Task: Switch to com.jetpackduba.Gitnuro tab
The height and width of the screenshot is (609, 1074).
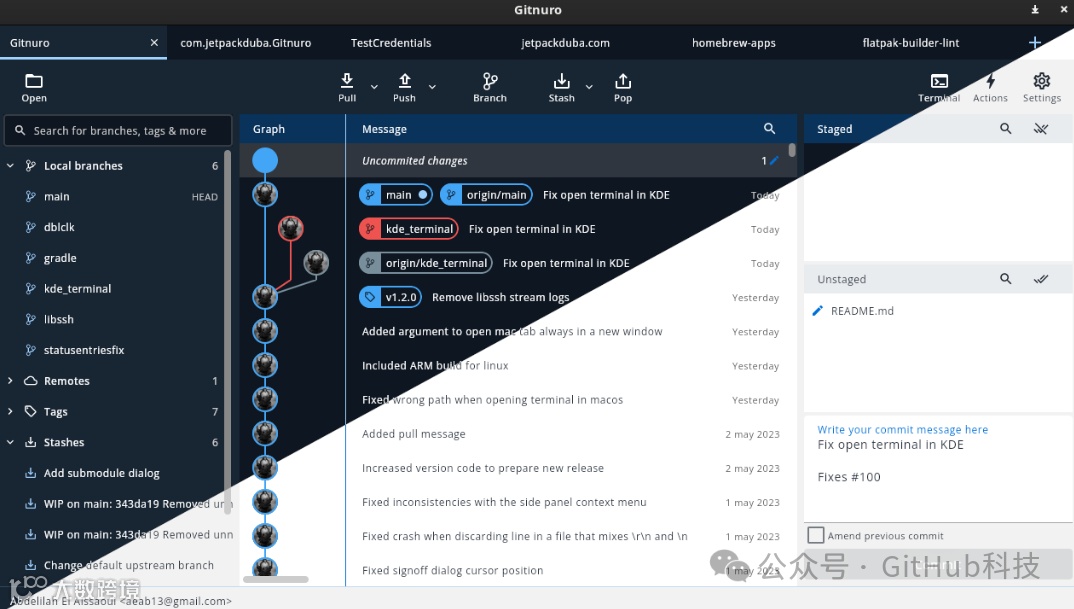Action: click(x=245, y=42)
